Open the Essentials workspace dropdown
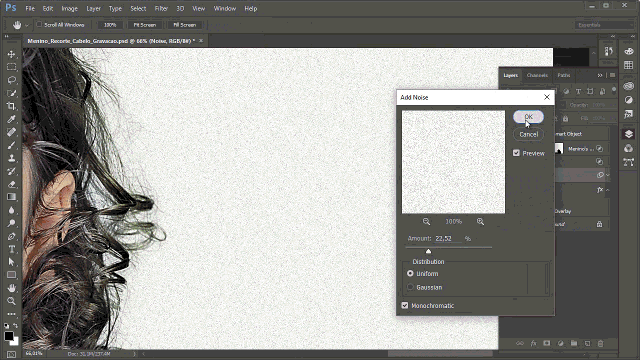The image size is (640, 360). pyautogui.click(x=604, y=25)
